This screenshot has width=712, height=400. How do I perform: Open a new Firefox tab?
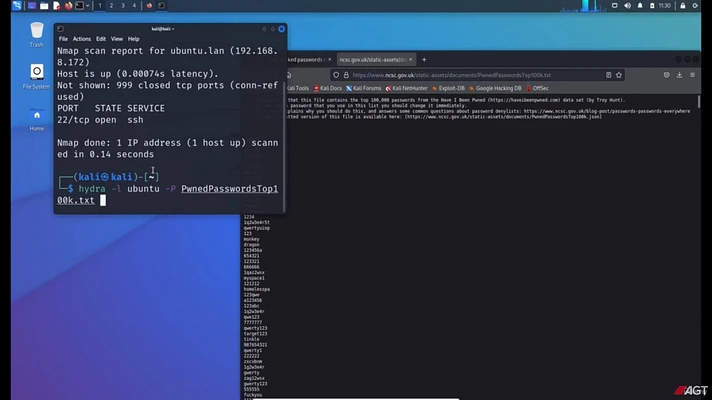click(x=424, y=59)
